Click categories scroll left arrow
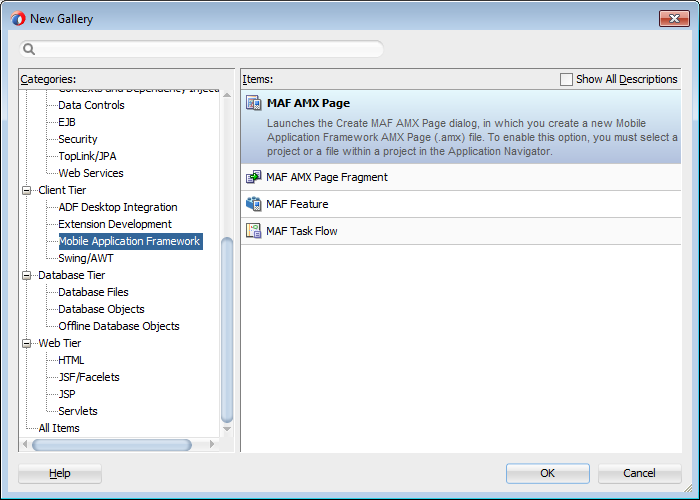Image resolution: width=700 pixels, height=500 pixels. (x=25, y=444)
